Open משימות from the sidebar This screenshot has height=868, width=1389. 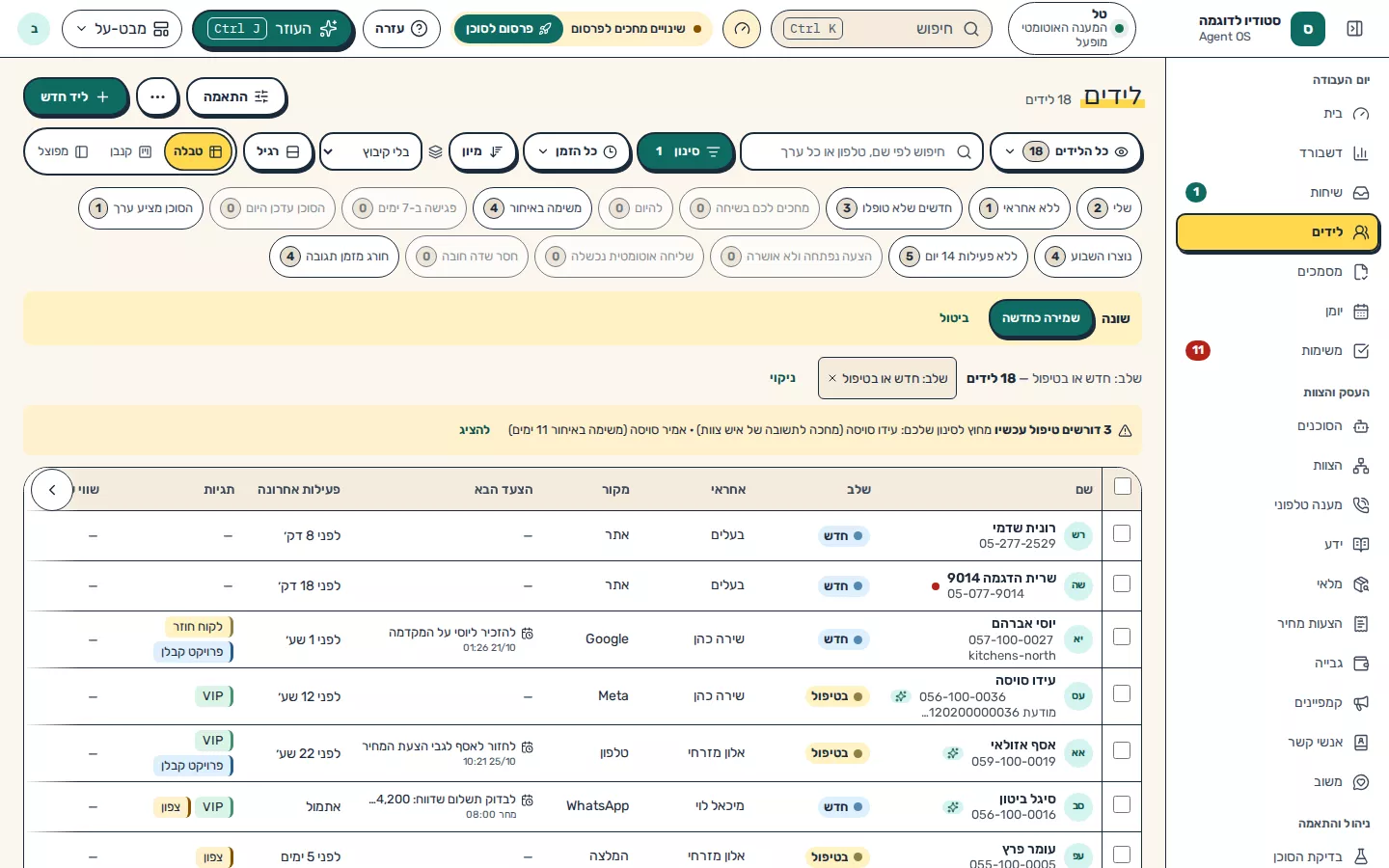1277,351
